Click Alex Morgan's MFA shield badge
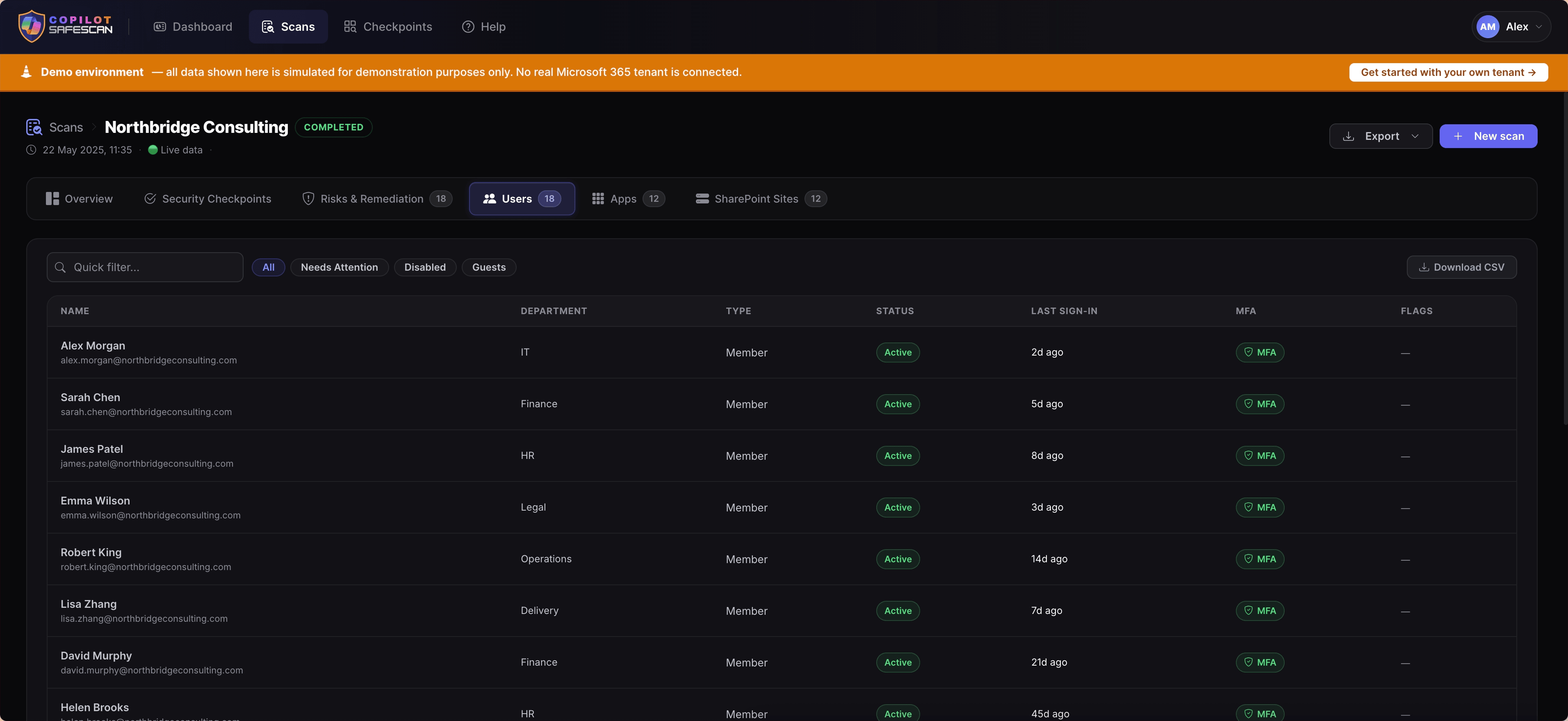 click(1259, 353)
